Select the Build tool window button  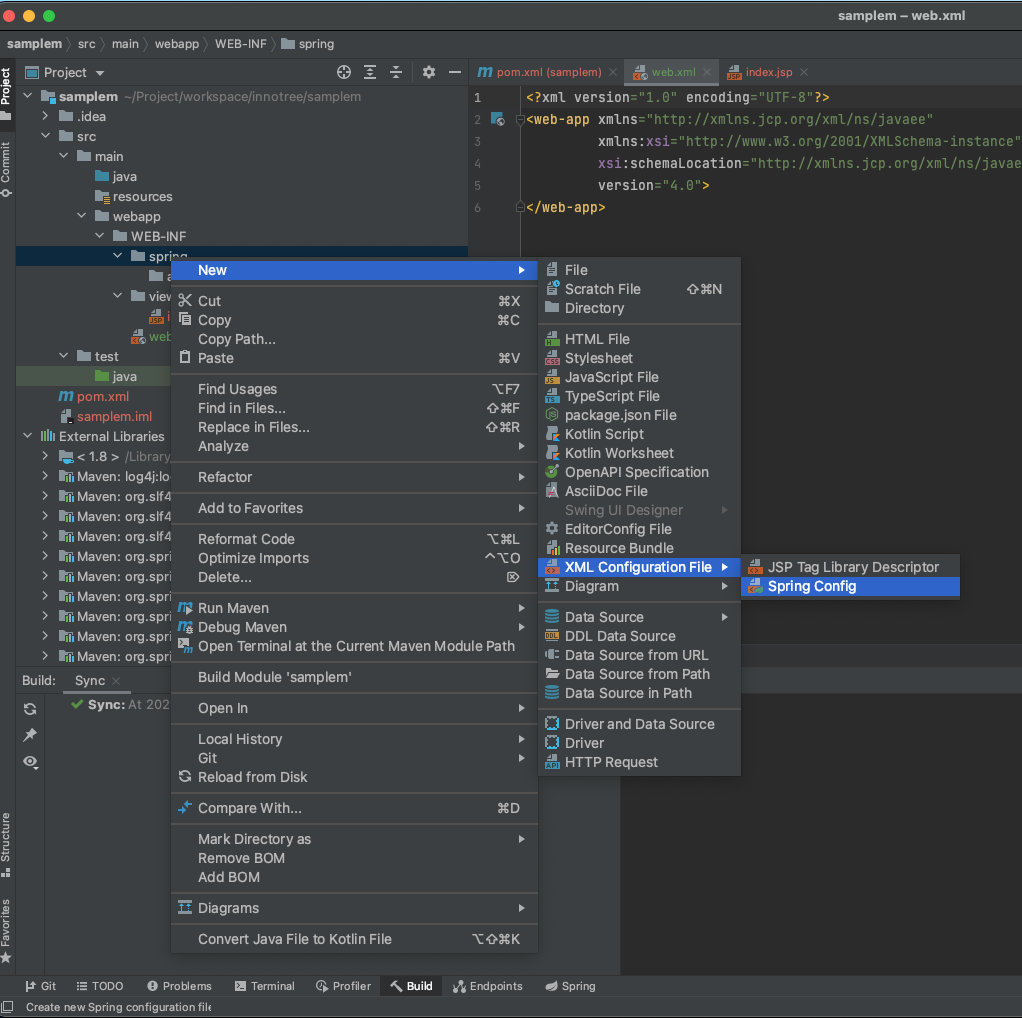(411, 986)
